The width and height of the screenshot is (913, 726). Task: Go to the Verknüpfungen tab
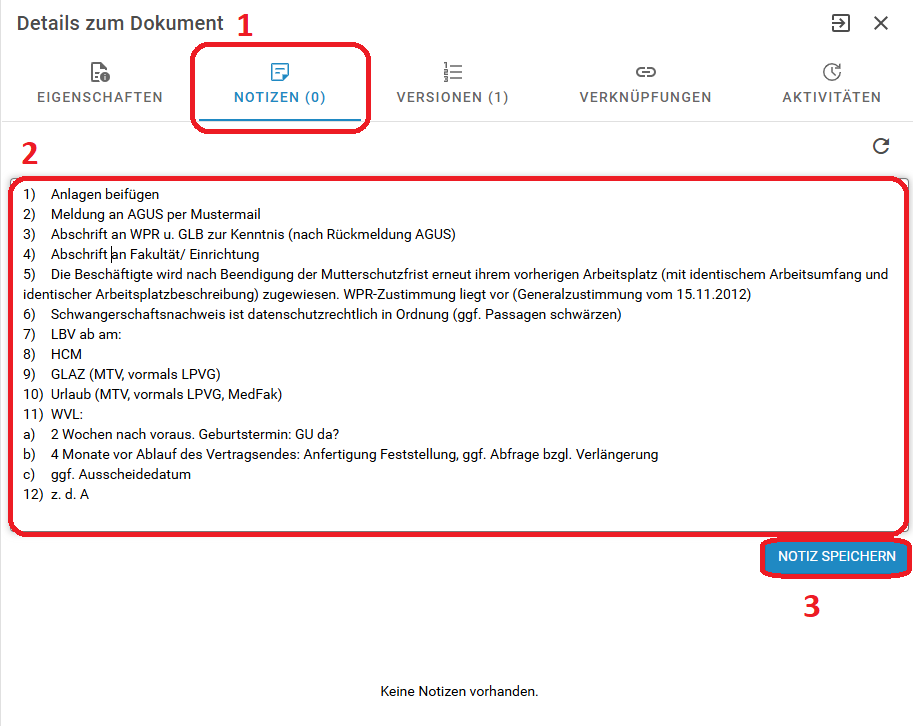(x=645, y=97)
